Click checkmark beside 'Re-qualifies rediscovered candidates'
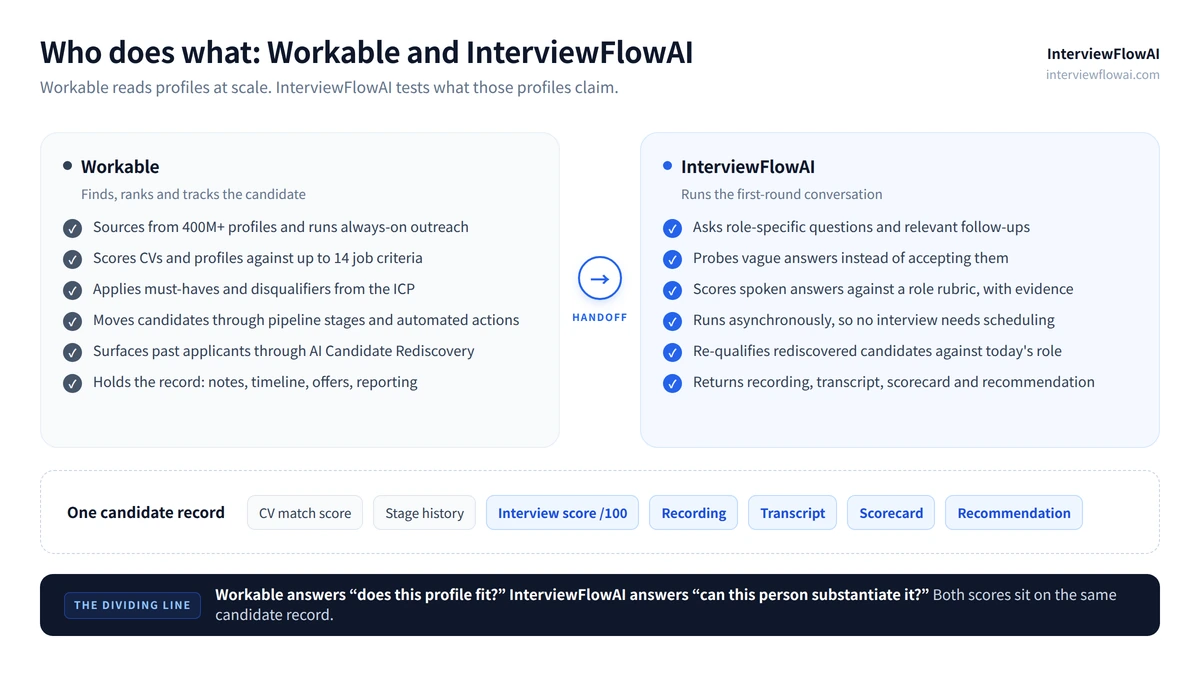The height and width of the screenshot is (675, 1200). click(672, 352)
